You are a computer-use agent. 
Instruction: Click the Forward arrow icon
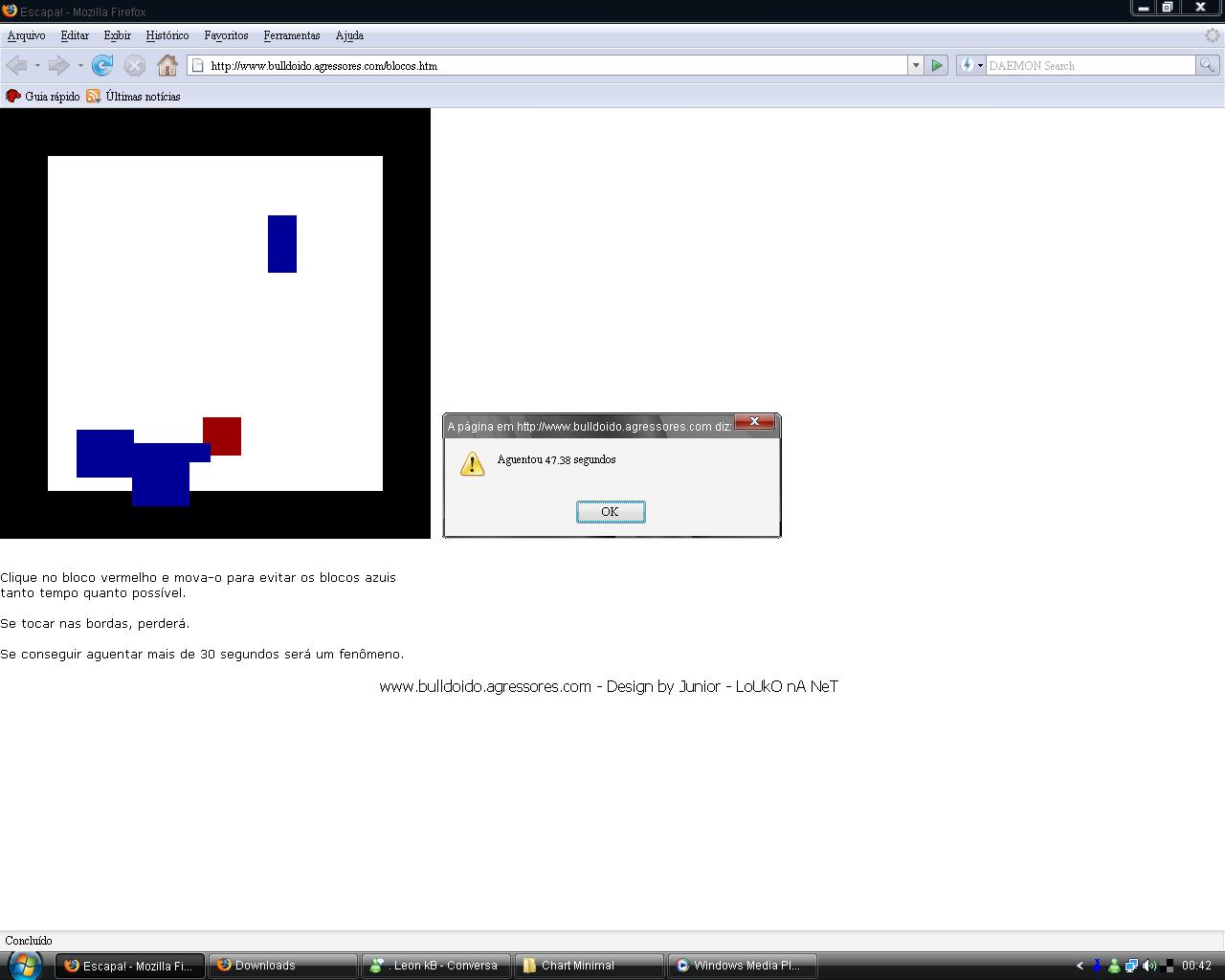point(58,65)
